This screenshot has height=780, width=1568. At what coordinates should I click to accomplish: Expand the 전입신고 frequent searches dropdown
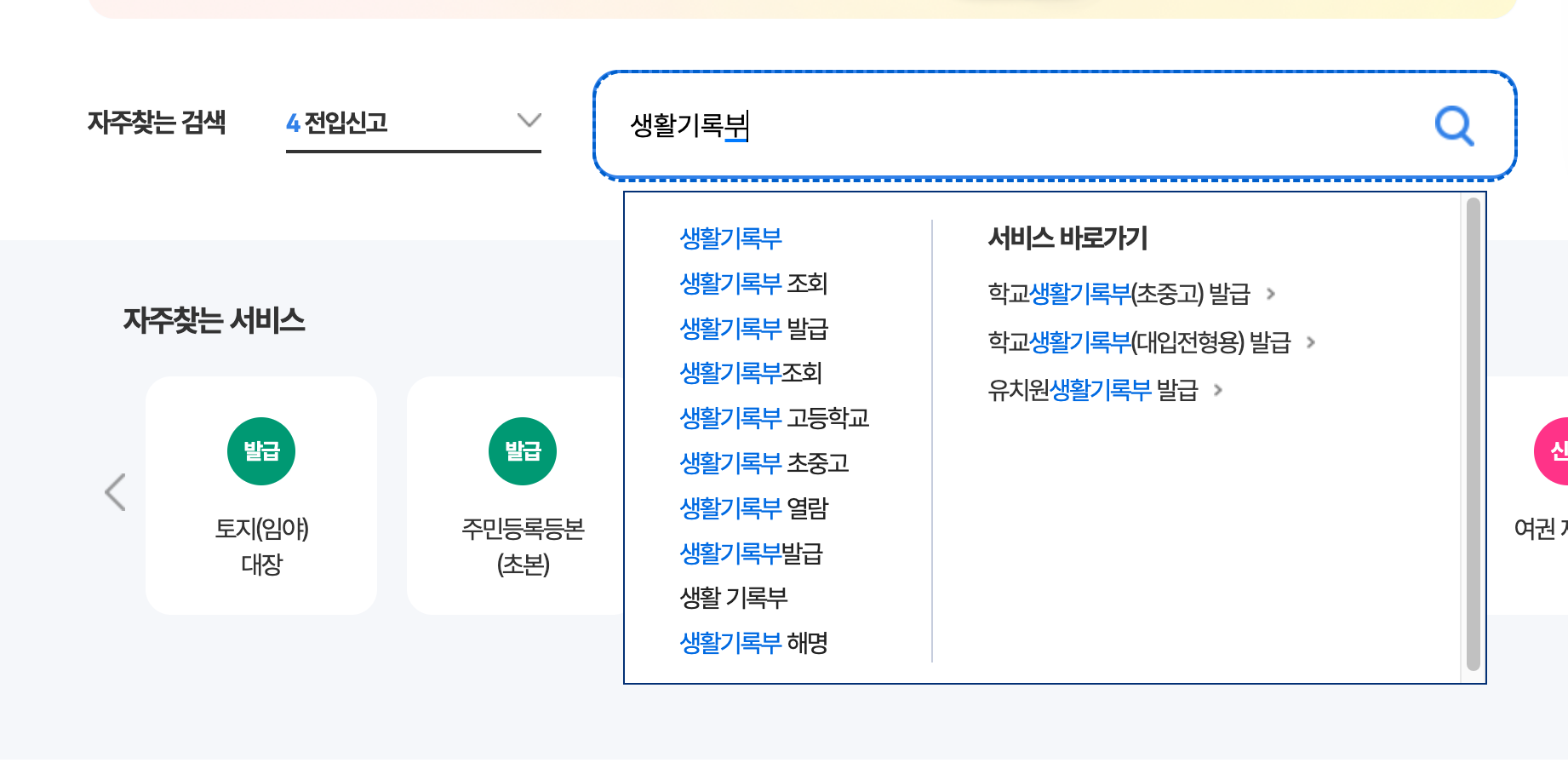pos(529,121)
